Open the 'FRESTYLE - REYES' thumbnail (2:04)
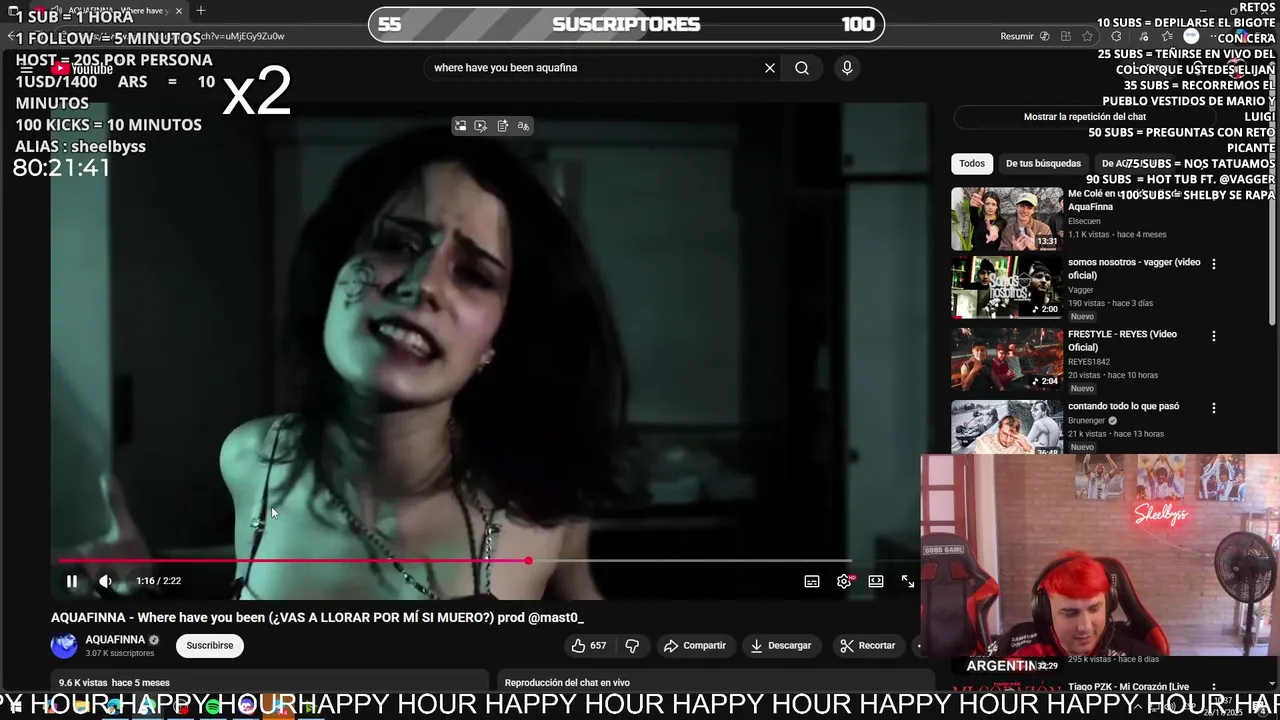 (x=1007, y=359)
